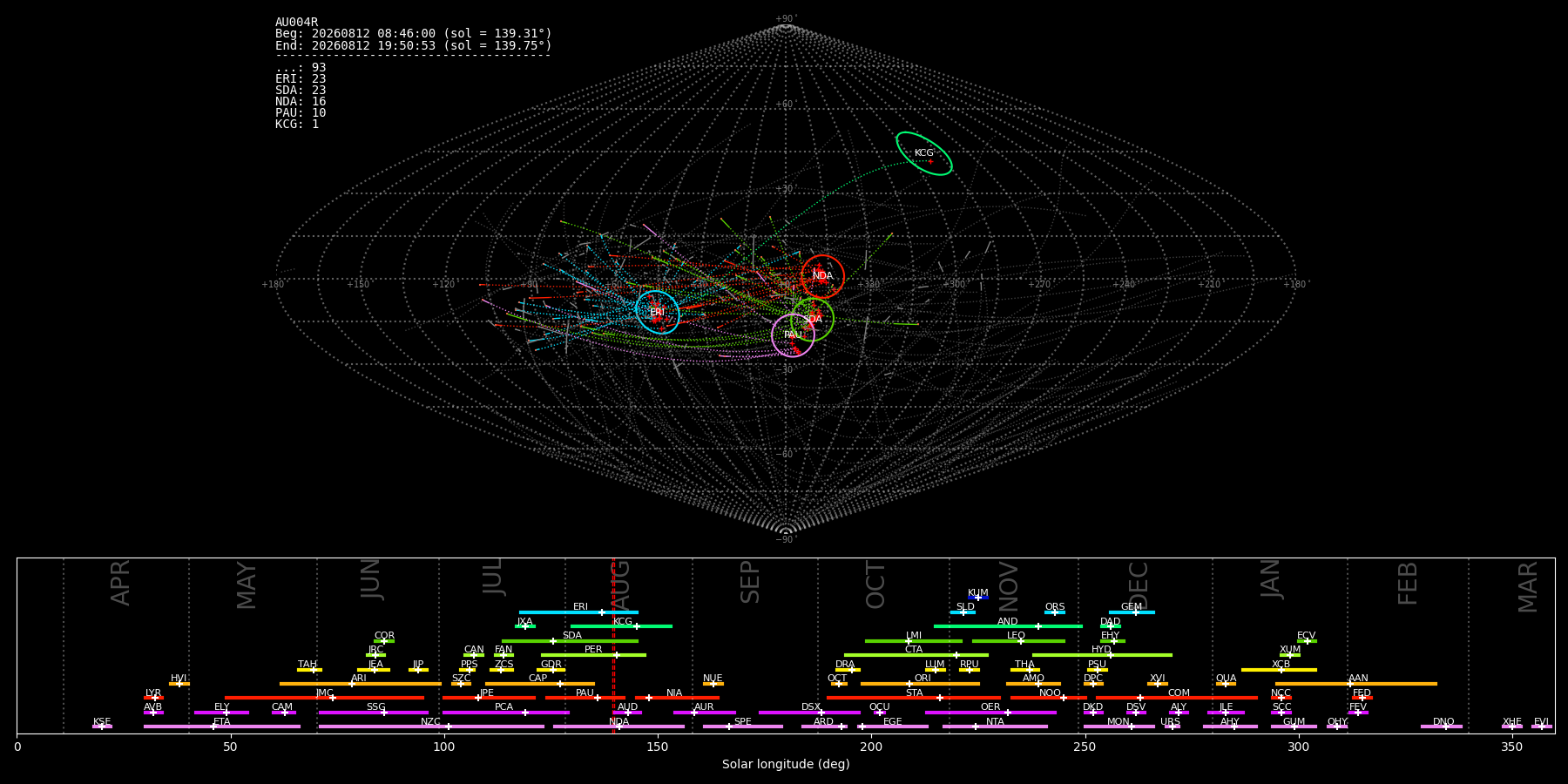Click the ERI: 23 legend entry
Viewport: 1568px width, 784px height.
click(301, 78)
